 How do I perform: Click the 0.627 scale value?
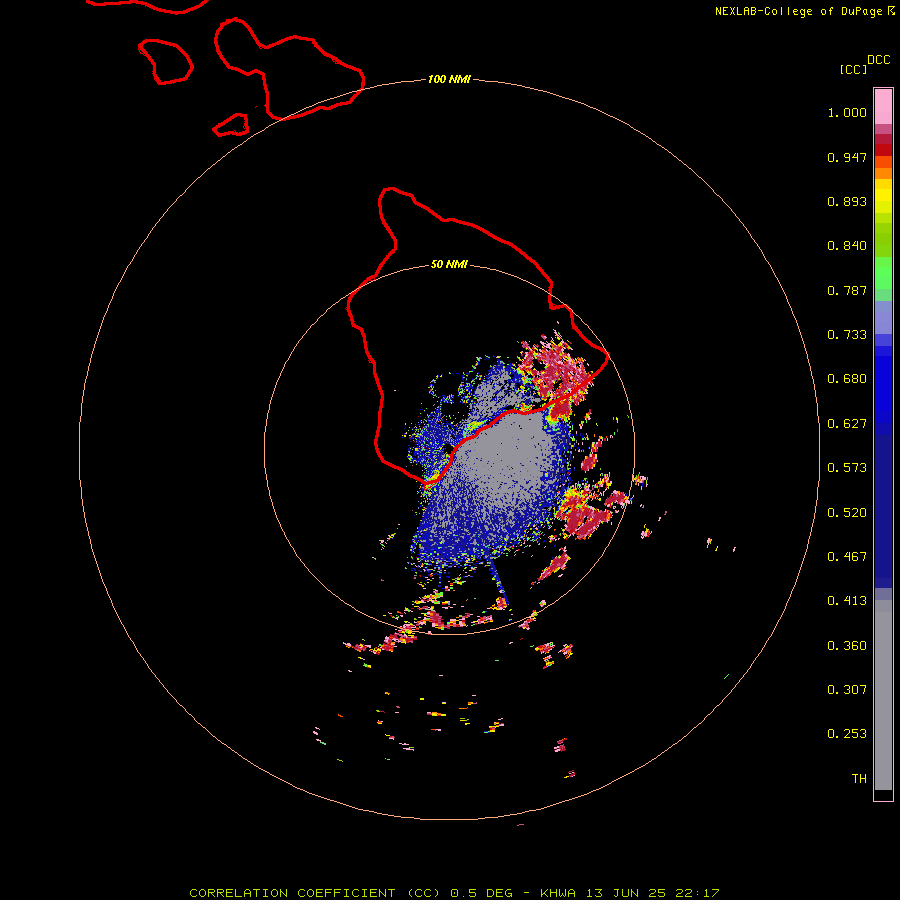[x=847, y=424]
